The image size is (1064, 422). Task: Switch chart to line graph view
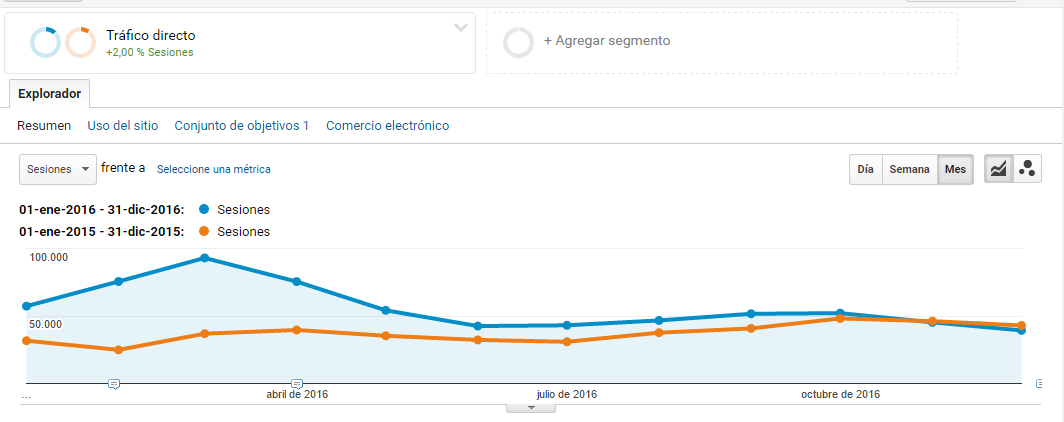(998, 169)
